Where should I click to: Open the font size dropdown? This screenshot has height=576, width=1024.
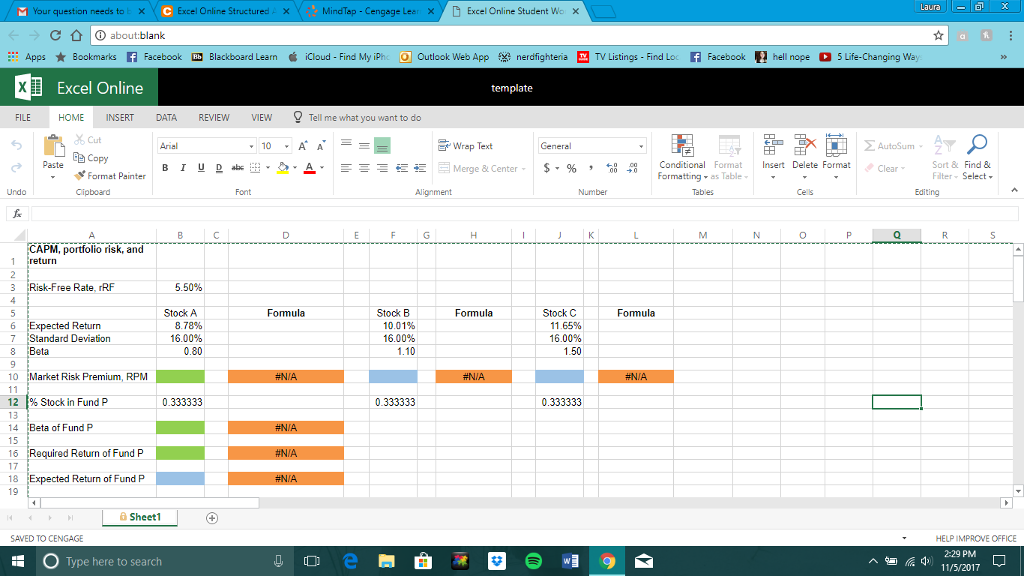click(x=286, y=146)
